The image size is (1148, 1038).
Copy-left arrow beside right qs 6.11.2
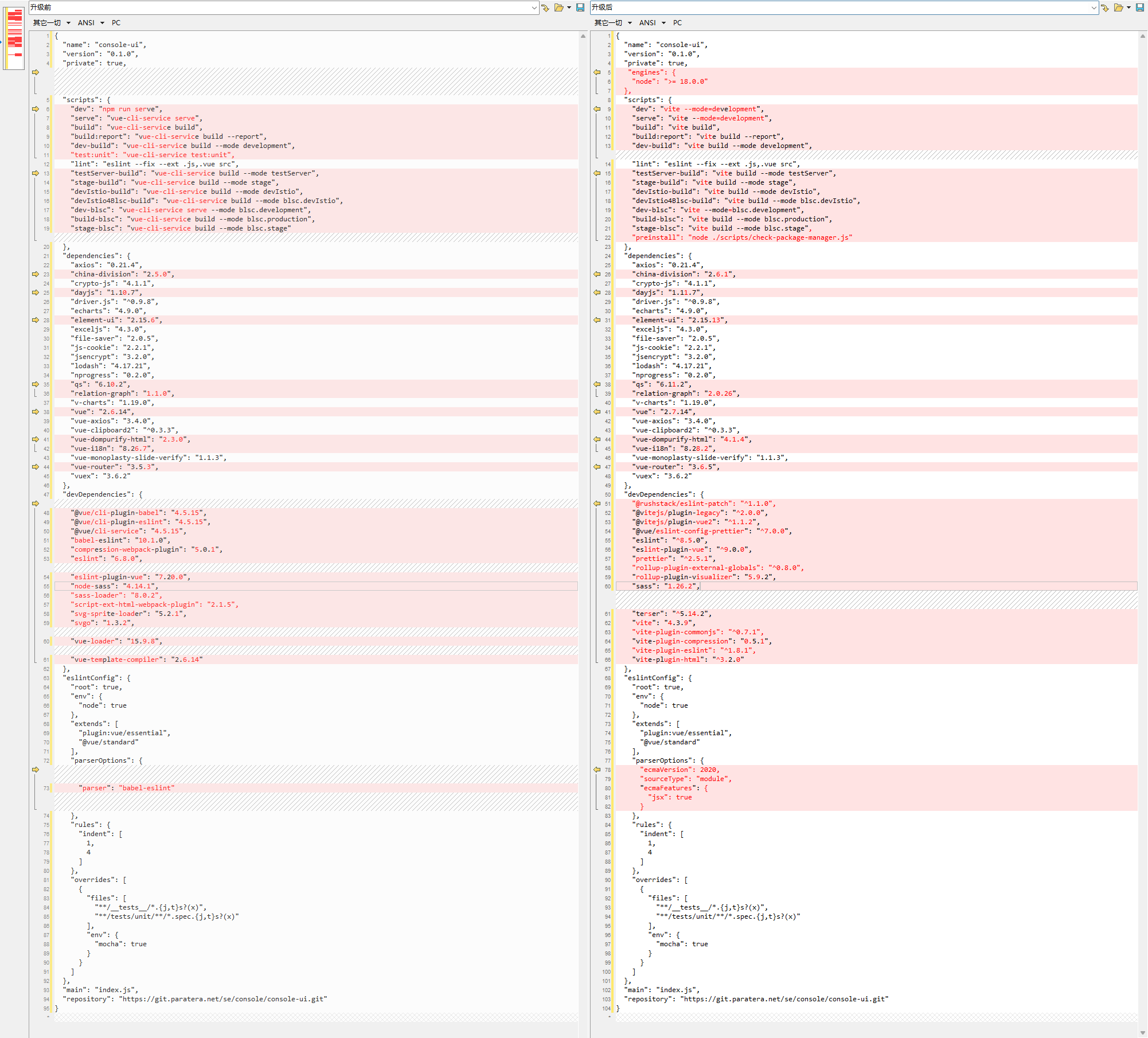pos(597,384)
